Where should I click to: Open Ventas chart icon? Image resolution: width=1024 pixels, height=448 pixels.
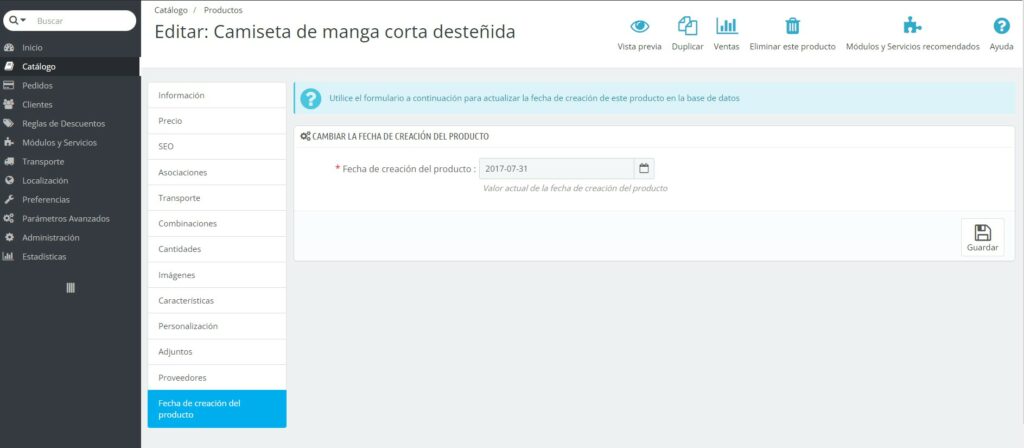727,27
